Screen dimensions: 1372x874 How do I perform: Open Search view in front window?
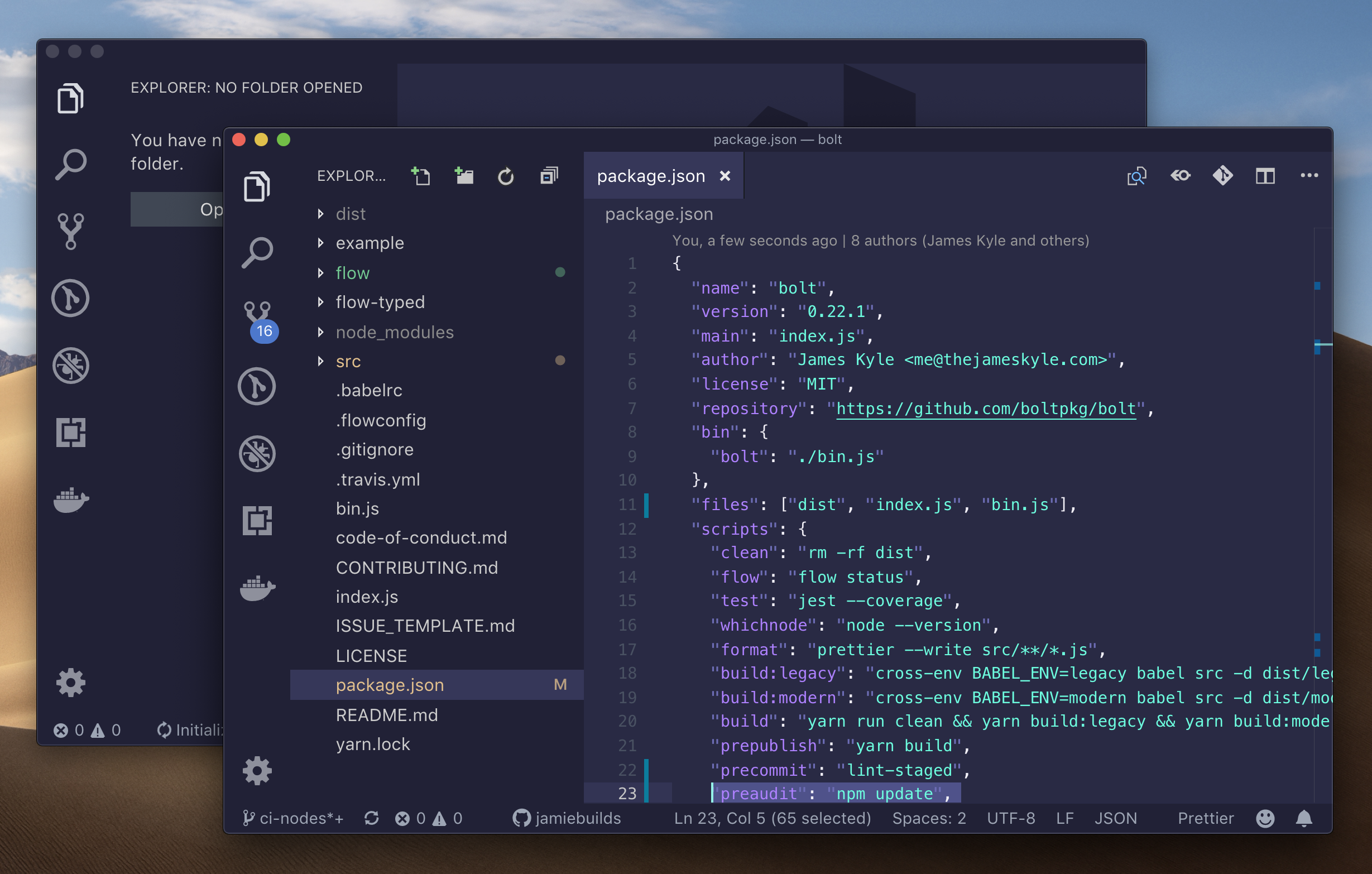coord(257,252)
